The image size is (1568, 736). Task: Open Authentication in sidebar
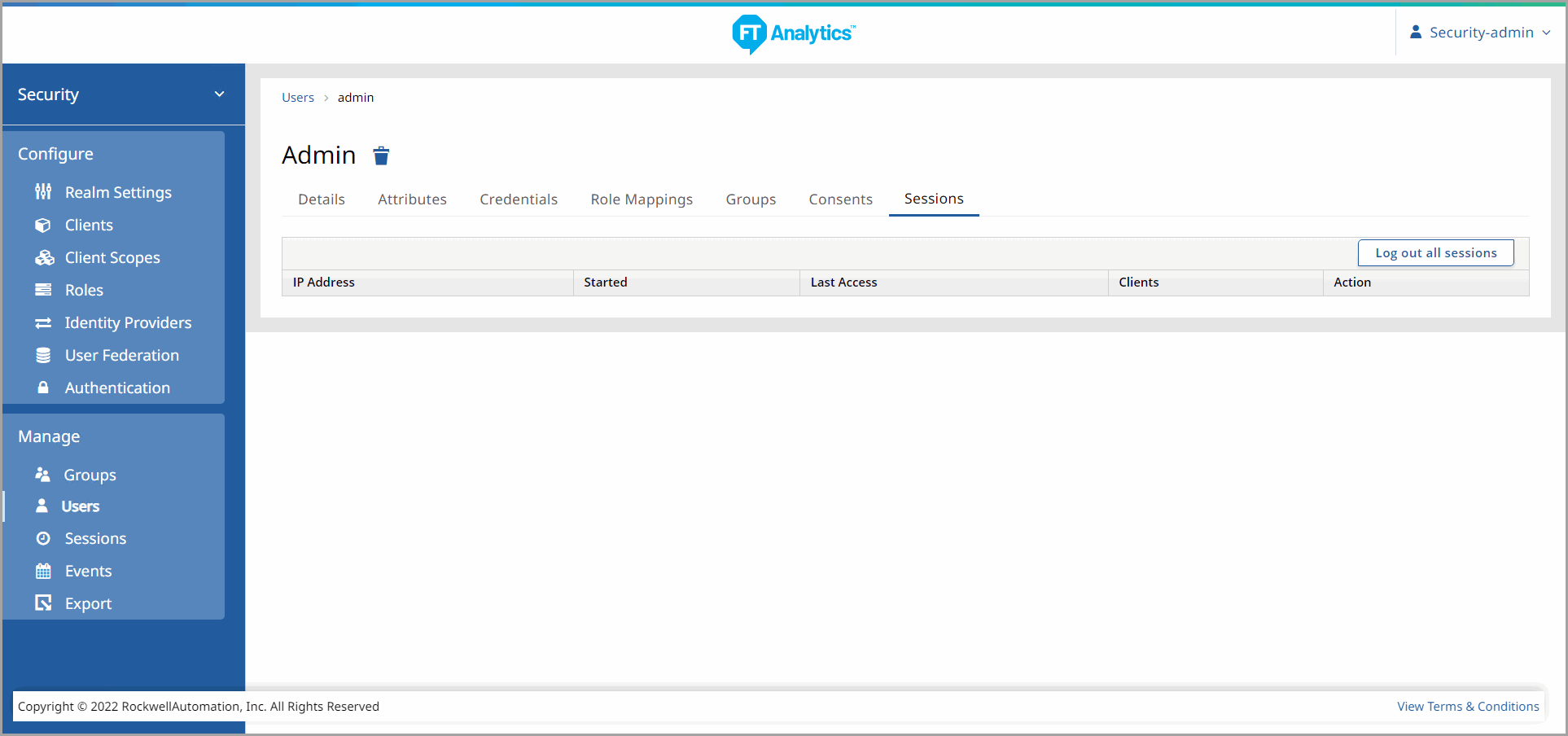117,388
